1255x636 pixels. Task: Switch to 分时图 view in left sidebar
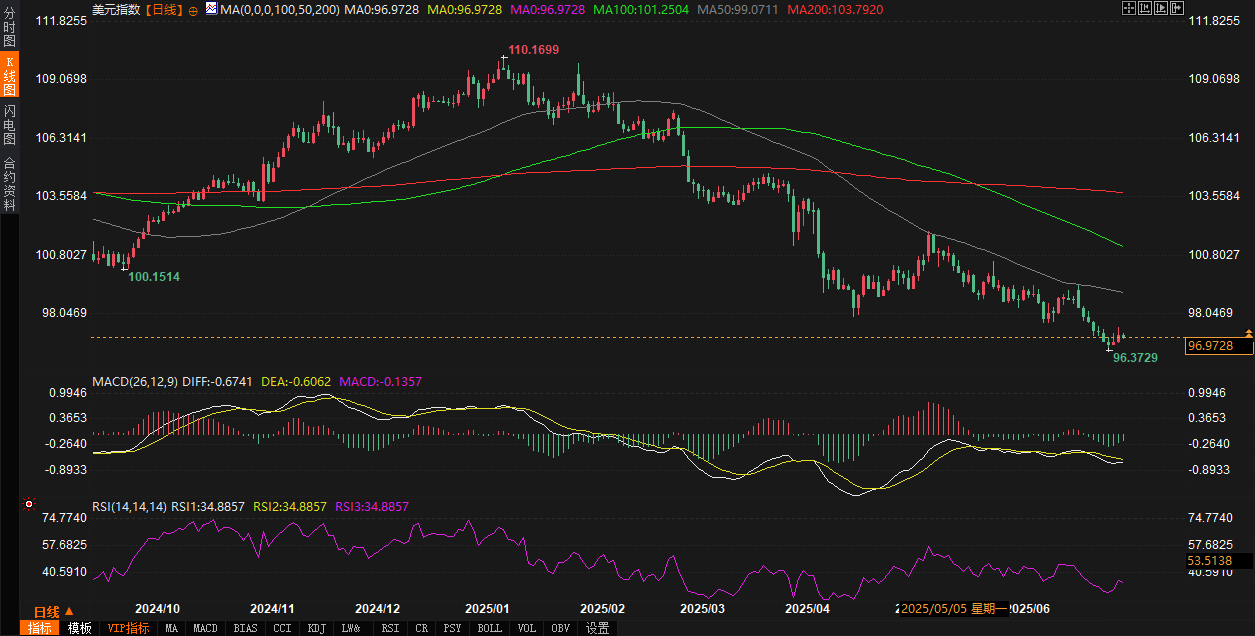tap(9, 27)
